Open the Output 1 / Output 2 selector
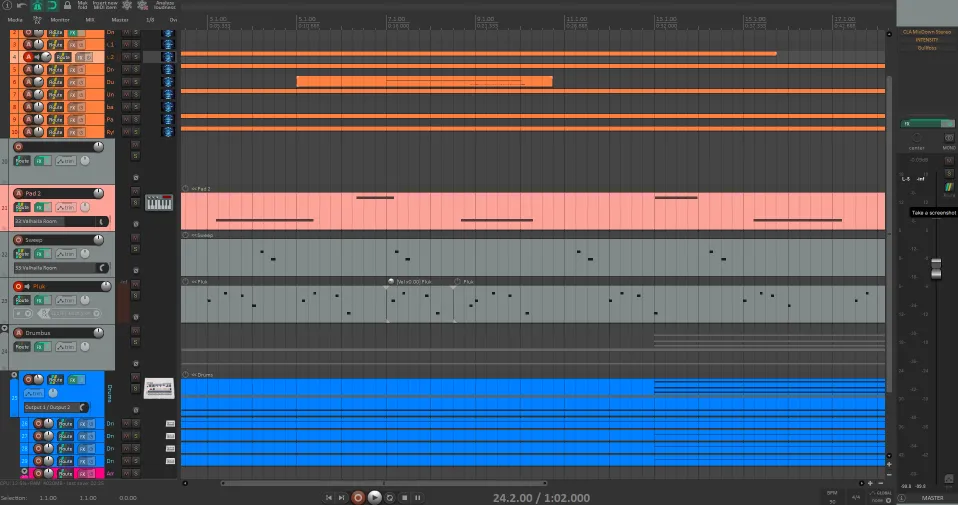This screenshot has height=505, width=958. (x=56, y=407)
